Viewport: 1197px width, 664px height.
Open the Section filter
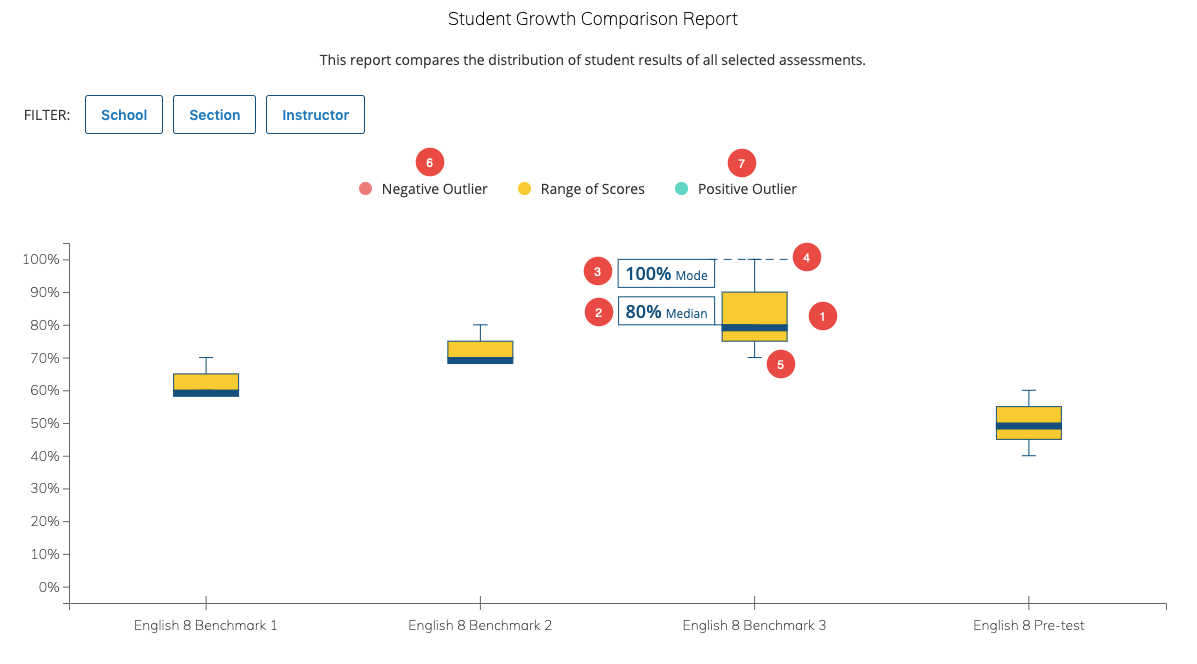click(214, 114)
